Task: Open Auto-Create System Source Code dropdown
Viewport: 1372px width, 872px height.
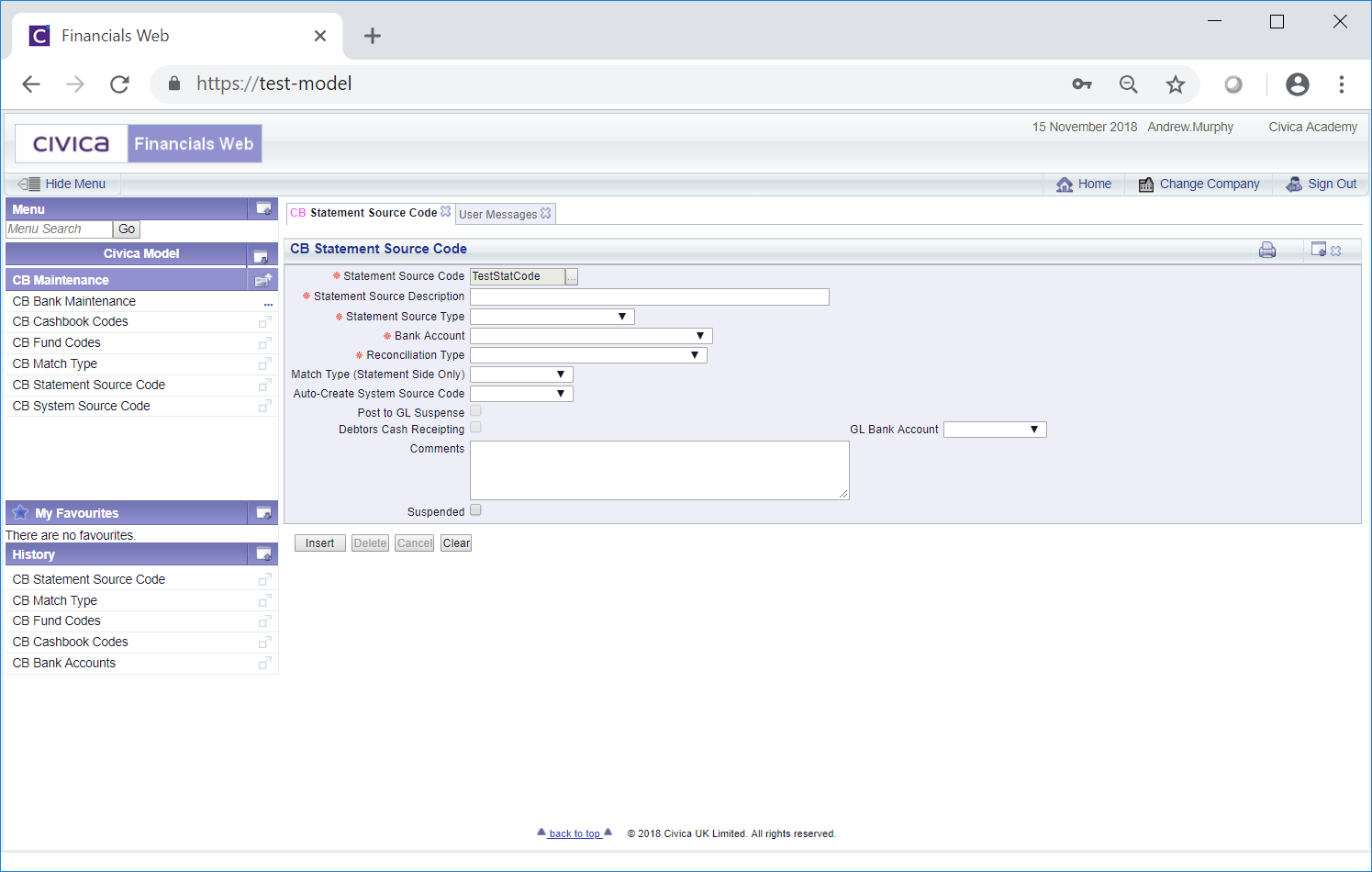Action: coord(521,394)
